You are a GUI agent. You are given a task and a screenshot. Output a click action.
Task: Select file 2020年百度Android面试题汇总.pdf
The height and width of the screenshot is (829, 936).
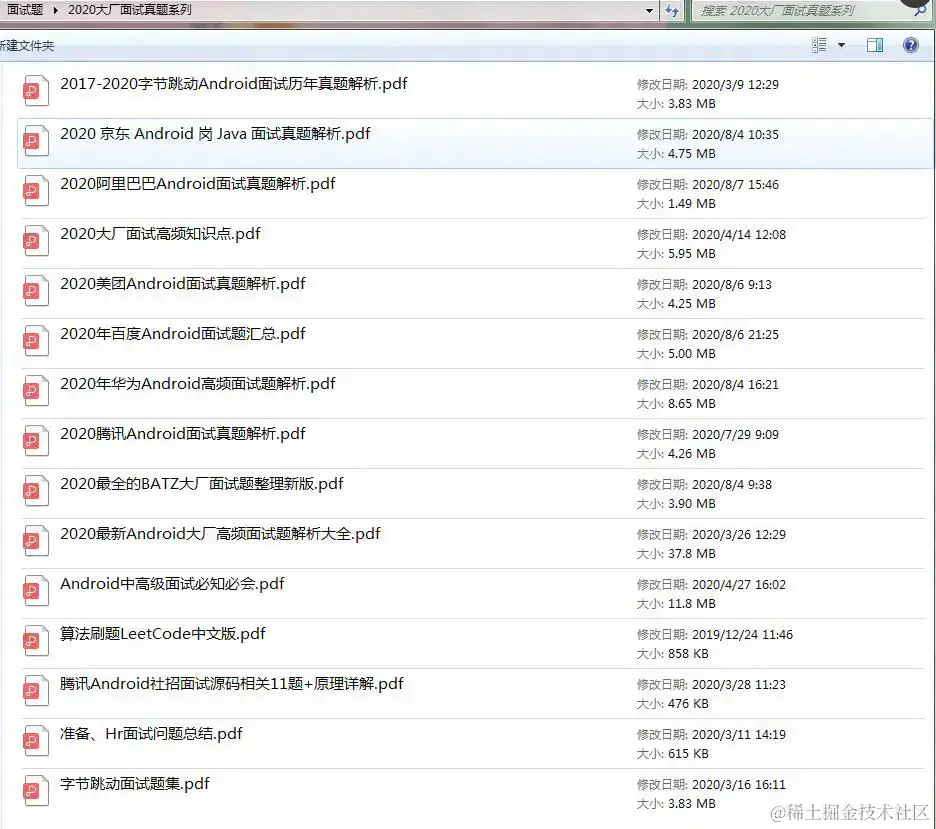(x=183, y=334)
